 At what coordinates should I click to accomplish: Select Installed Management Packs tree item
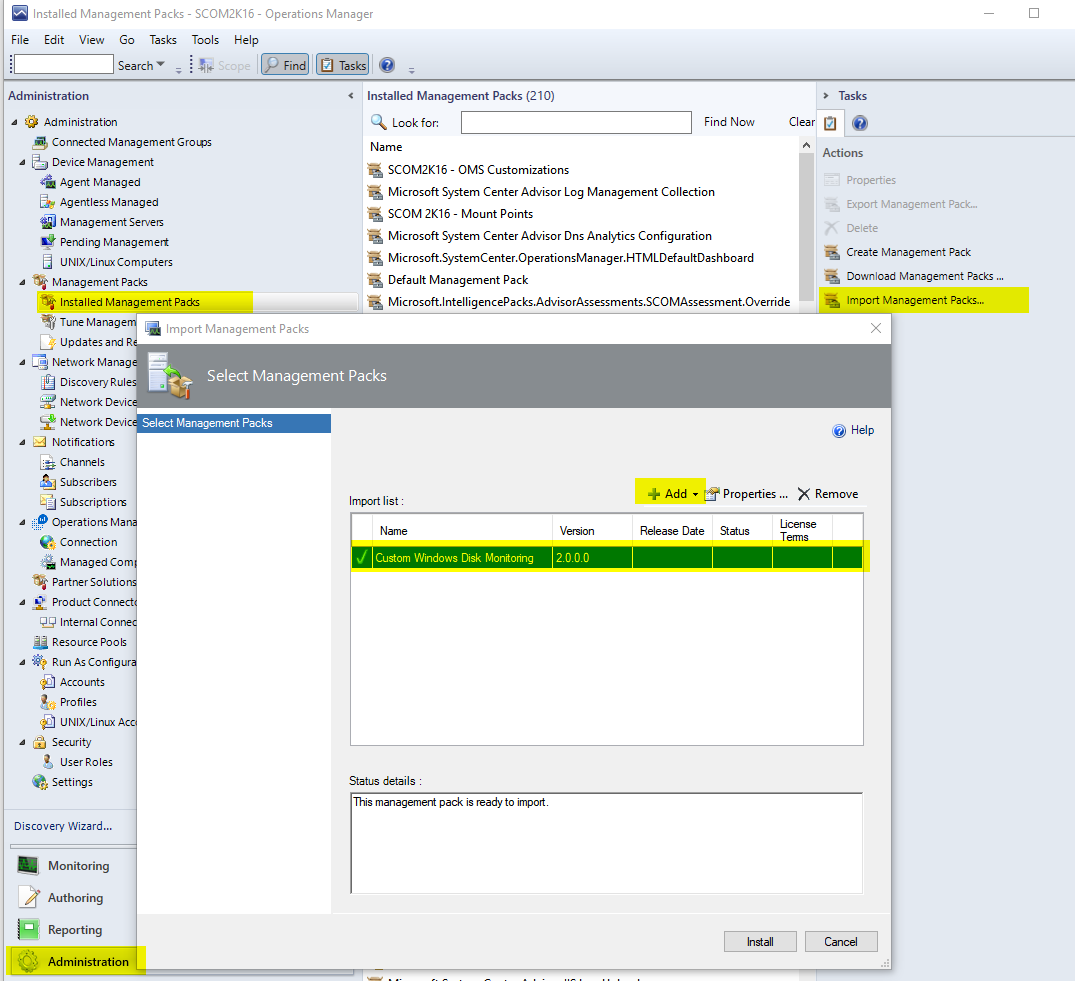[x=130, y=302]
